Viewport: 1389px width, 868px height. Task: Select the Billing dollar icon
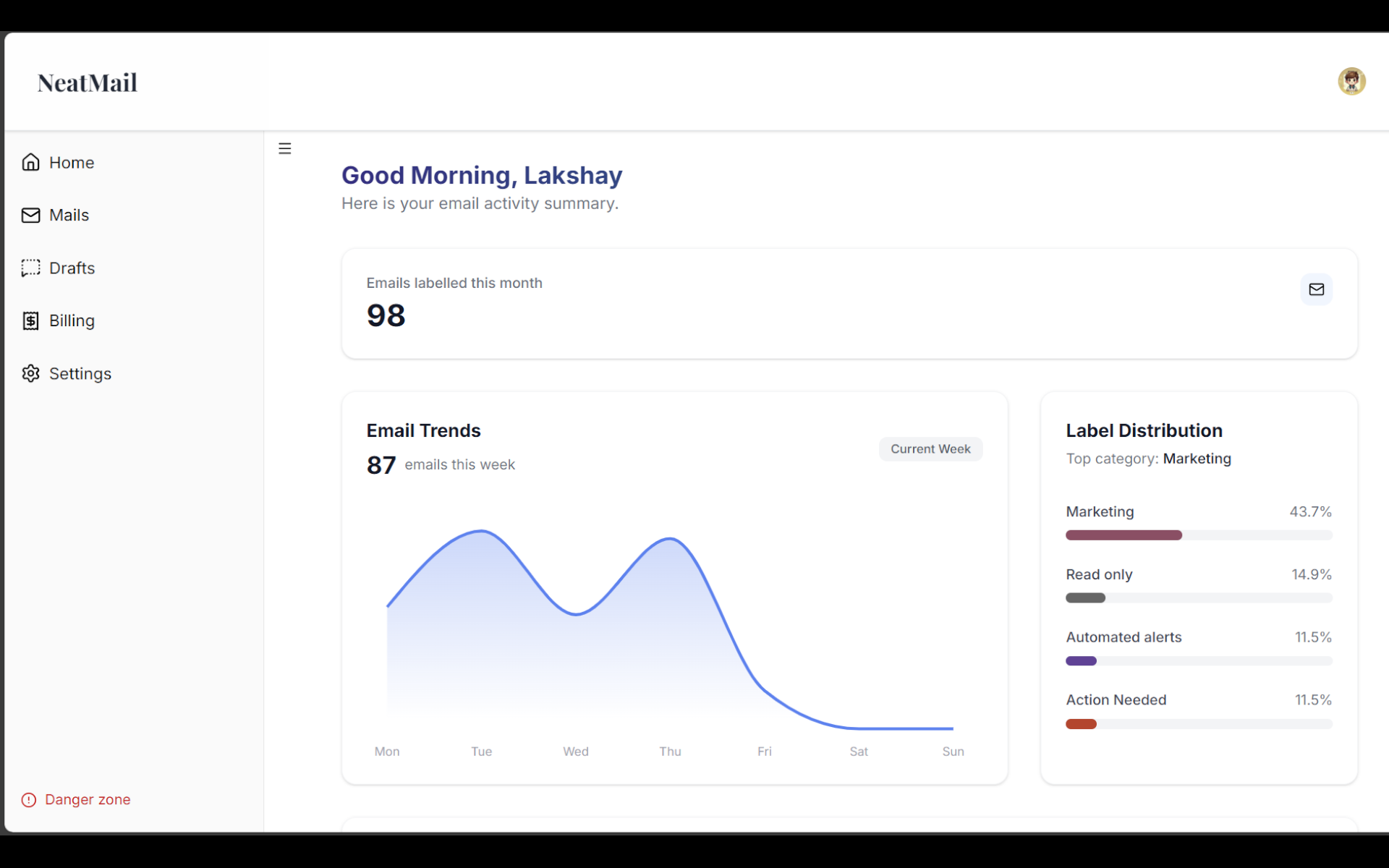[30, 320]
